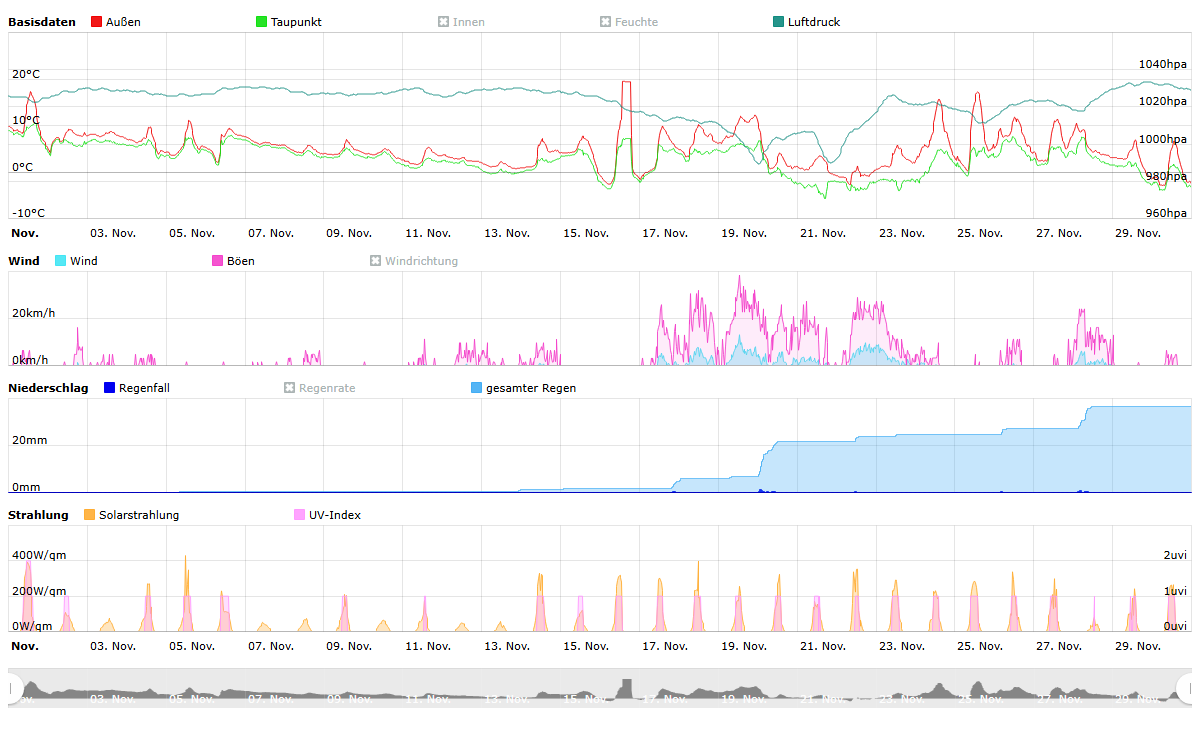1200x750 pixels.
Task: Click the teal Luftdruck legend icon
Action: [779, 22]
